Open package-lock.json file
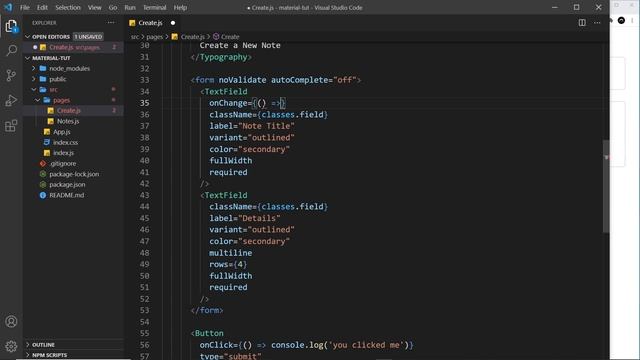 tap(74, 174)
